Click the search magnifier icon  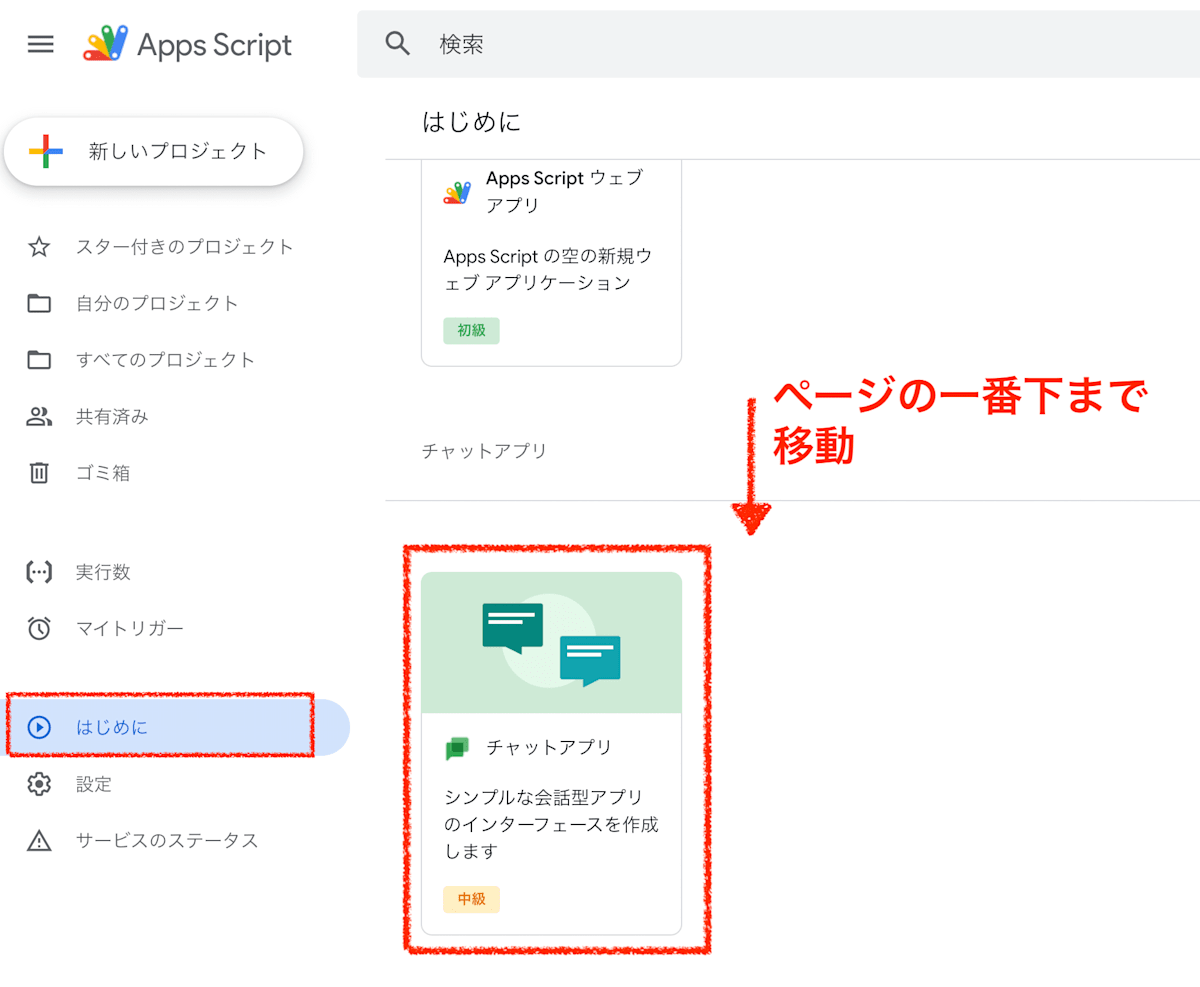tap(398, 44)
